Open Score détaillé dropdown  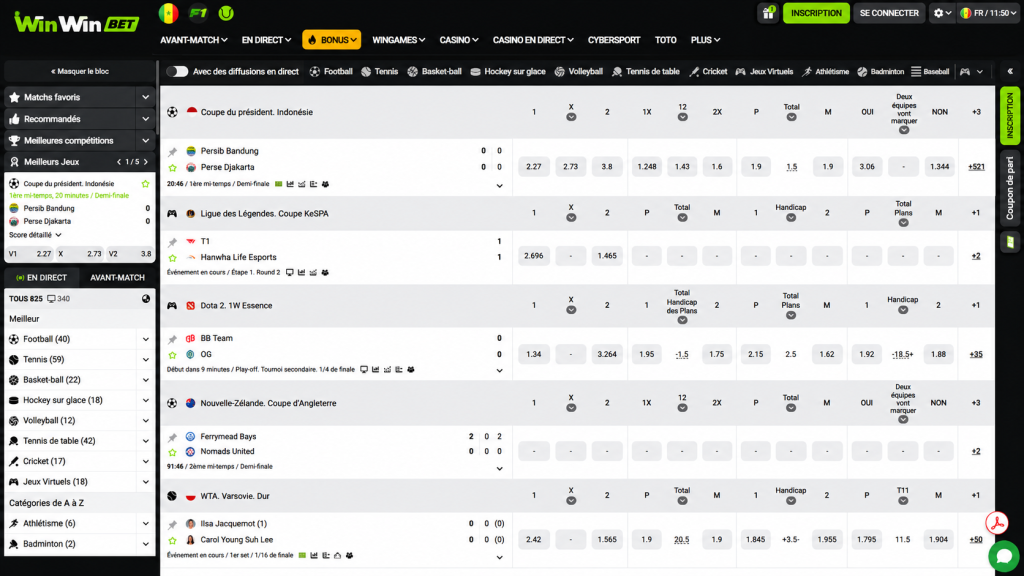(35, 234)
